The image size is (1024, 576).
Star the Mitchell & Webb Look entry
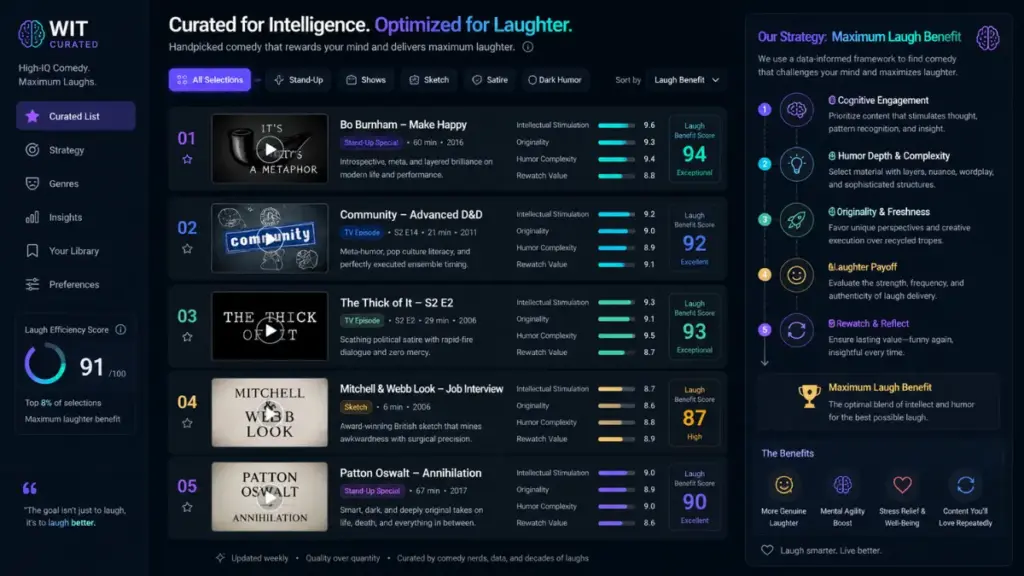click(187, 423)
